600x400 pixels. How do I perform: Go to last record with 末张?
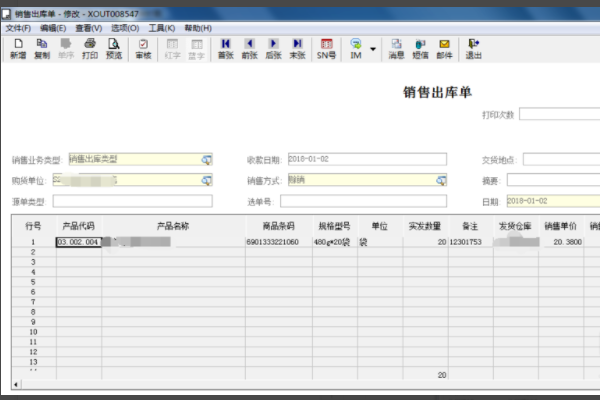tap(297, 49)
